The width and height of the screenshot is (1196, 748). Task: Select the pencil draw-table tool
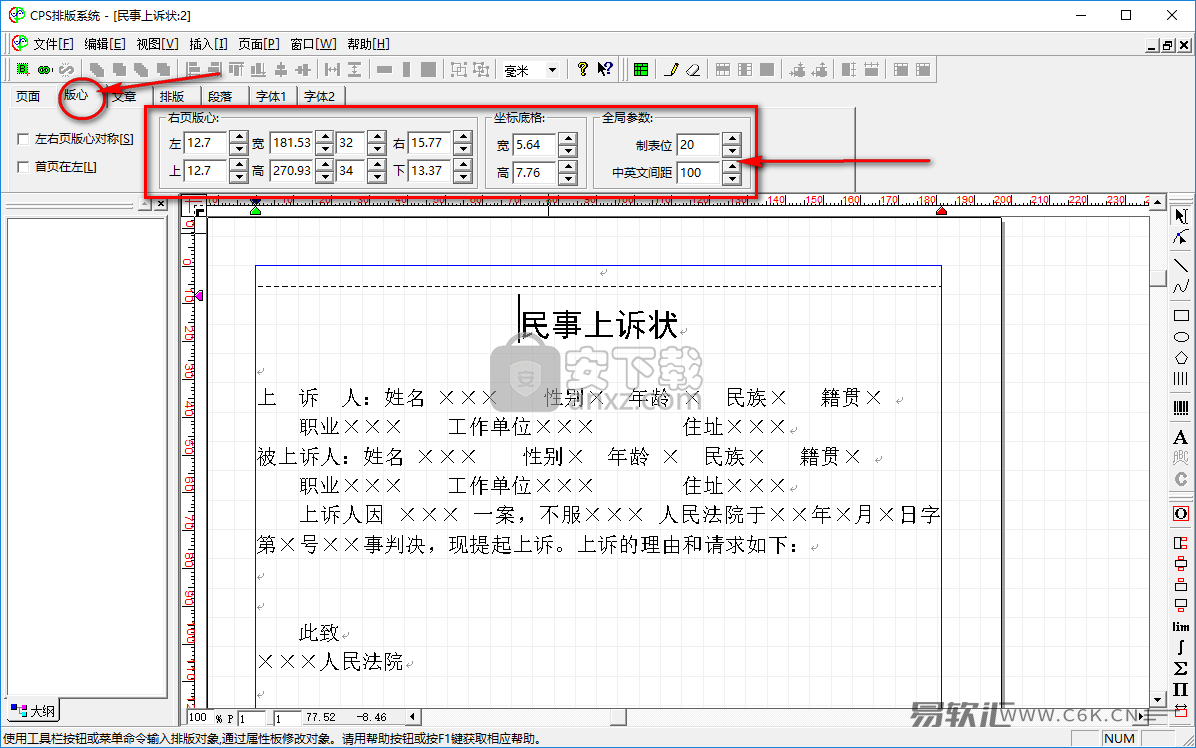671,69
